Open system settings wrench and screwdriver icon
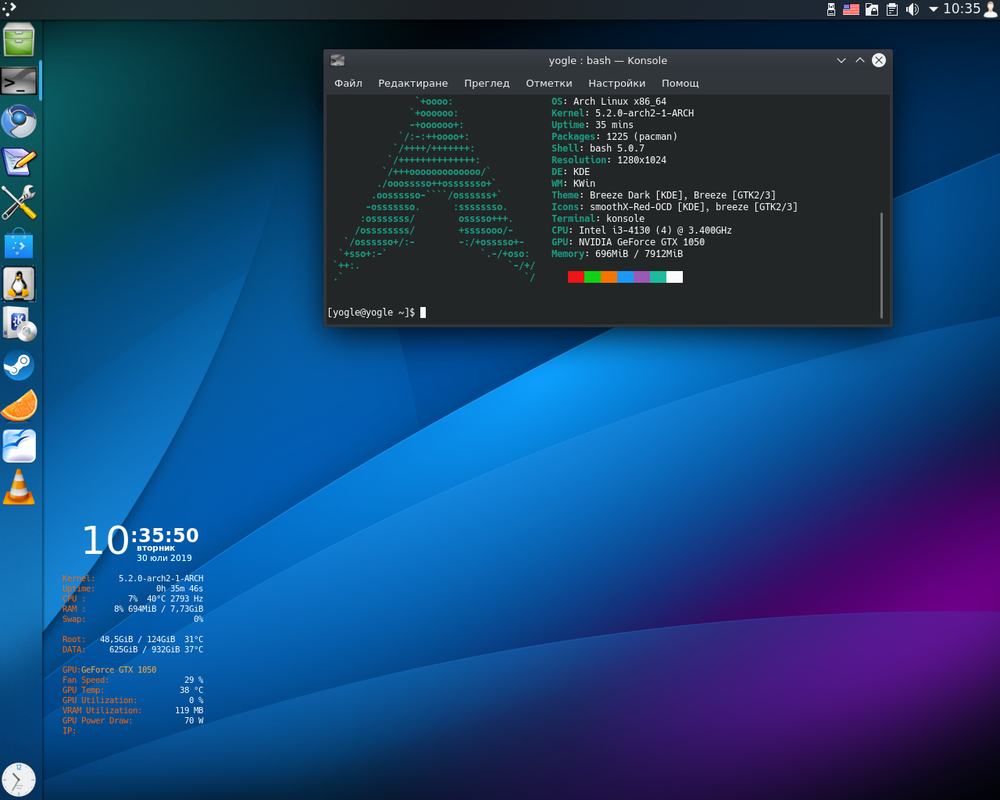This screenshot has width=1000, height=800. click(19, 203)
